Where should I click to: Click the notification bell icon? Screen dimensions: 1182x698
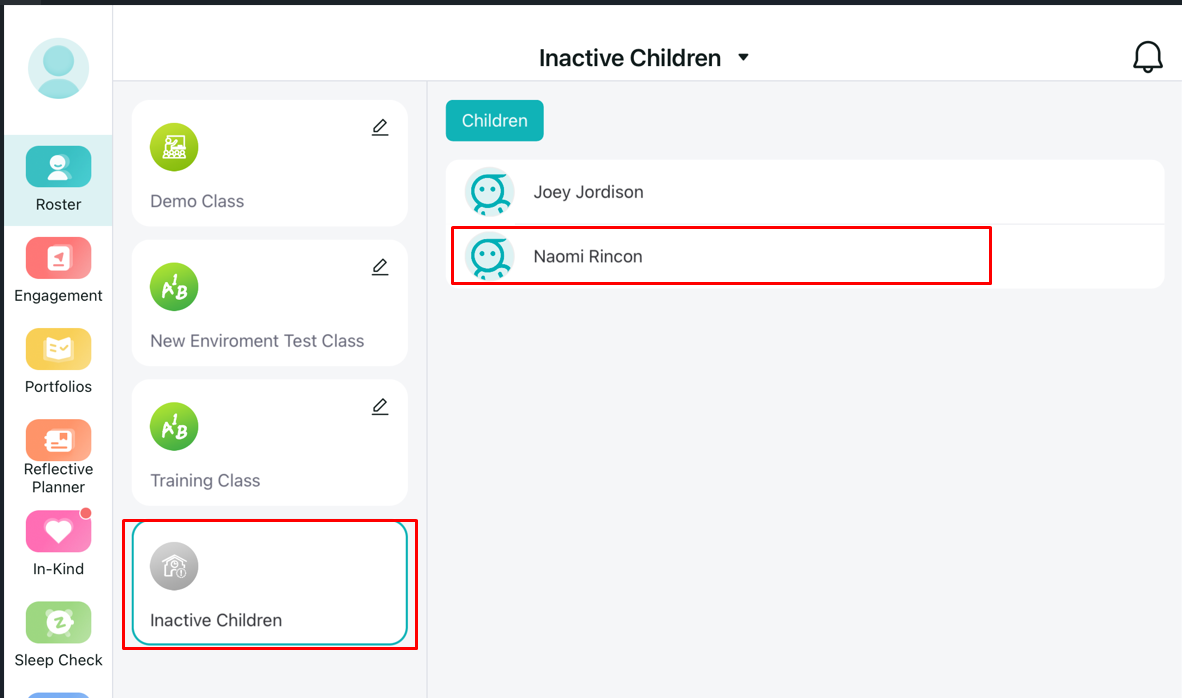[1147, 57]
